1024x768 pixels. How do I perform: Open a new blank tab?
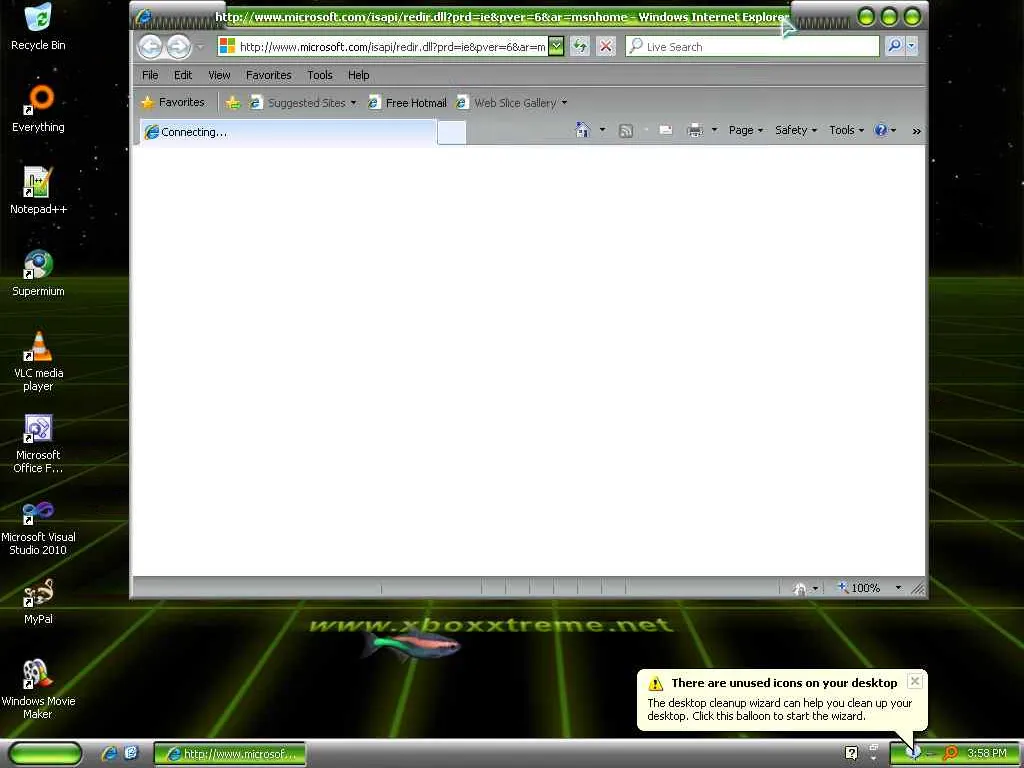pyautogui.click(x=452, y=133)
